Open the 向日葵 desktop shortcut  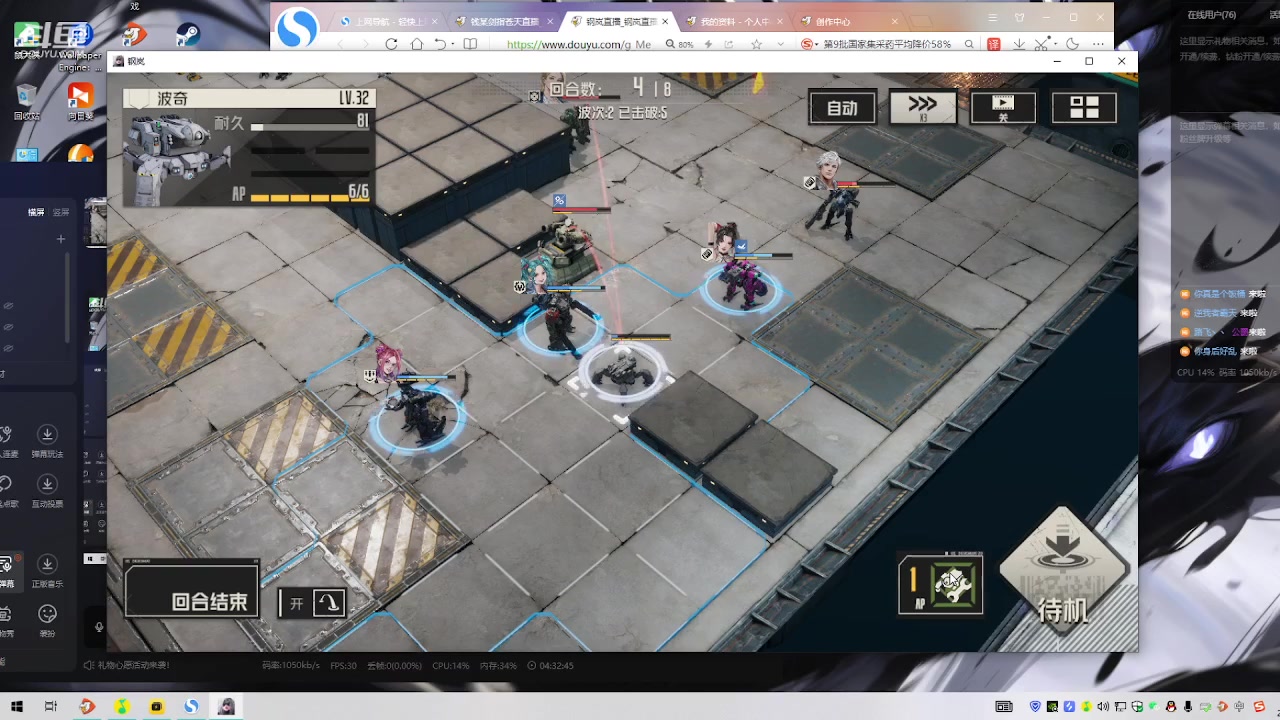(80, 102)
